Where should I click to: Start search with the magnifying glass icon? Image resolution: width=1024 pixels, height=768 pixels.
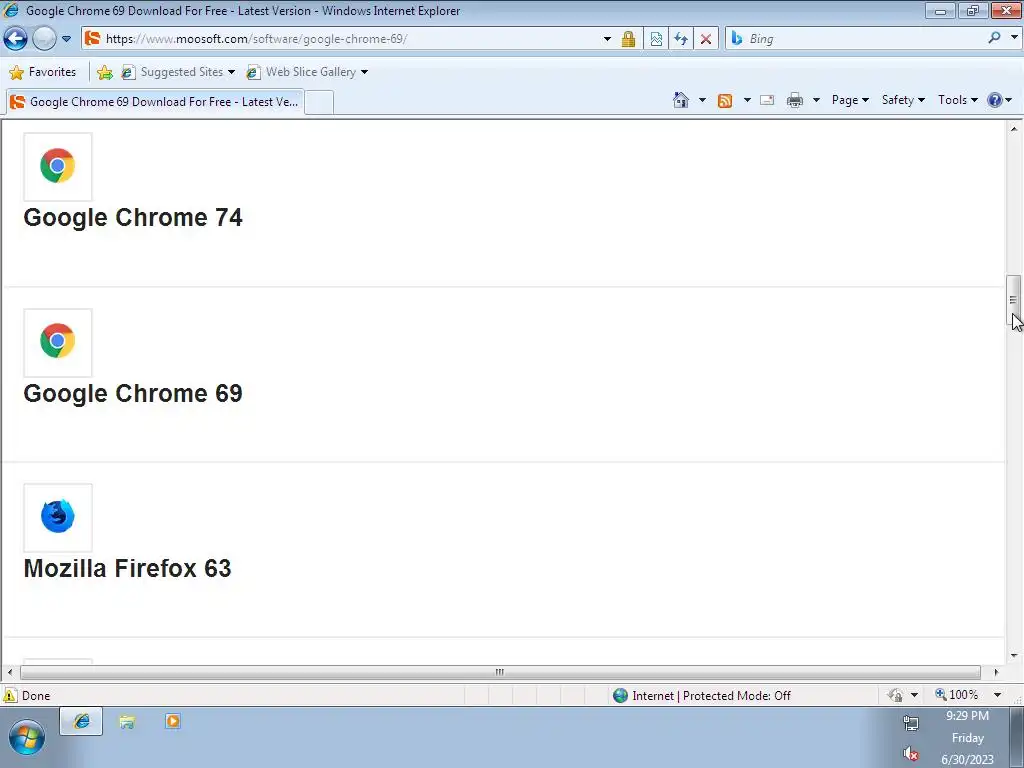click(x=994, y=38)
